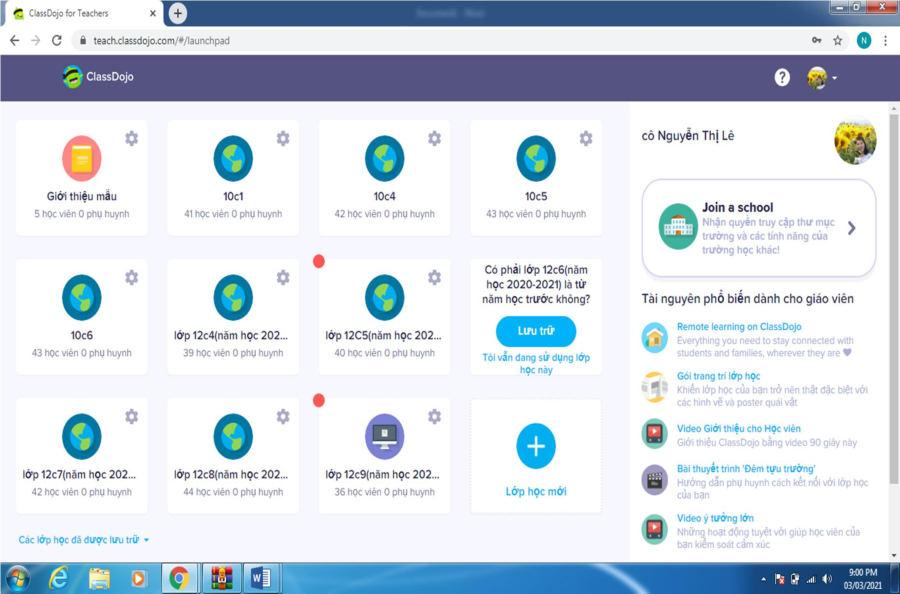Open Video ý tưởng lớn link
The image size is (900, 594).
[x=715, y=518]
